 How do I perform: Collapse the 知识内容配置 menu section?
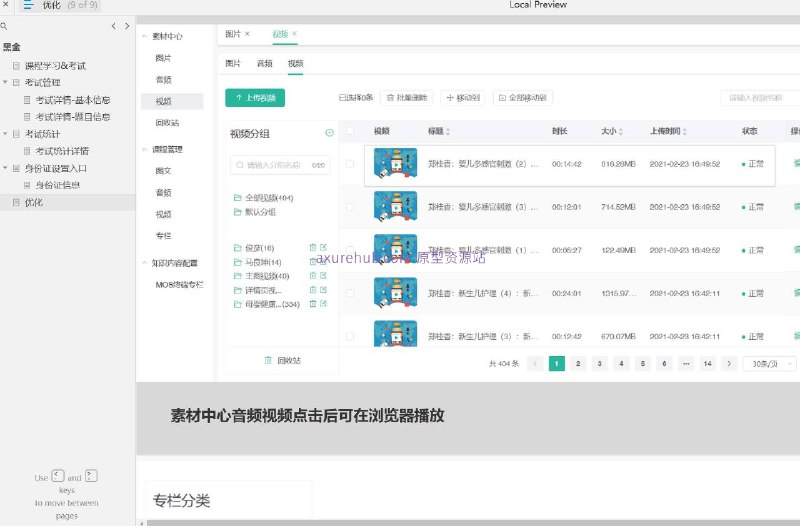click(x=144, y=263)
